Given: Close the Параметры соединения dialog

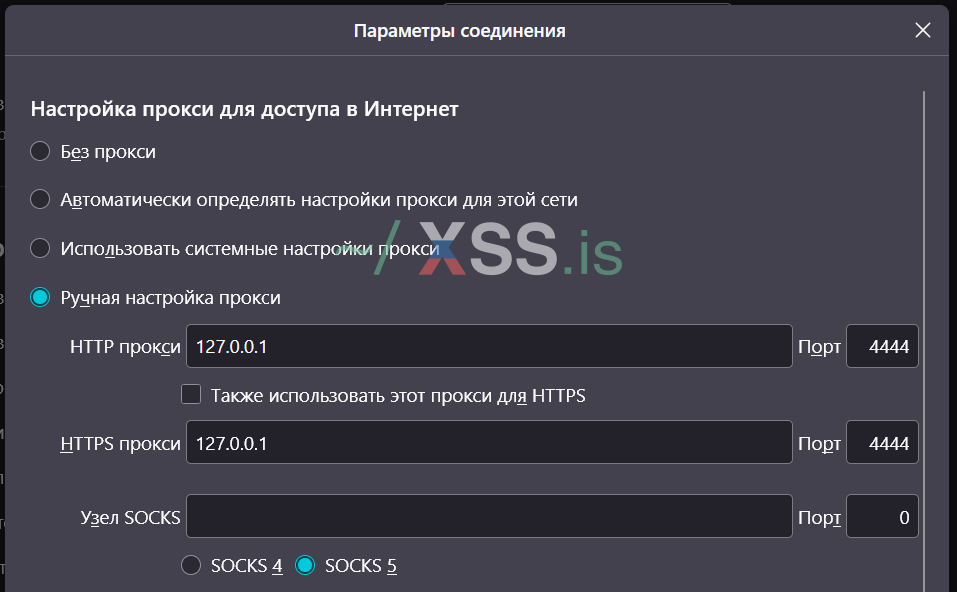Looking at the screenshot, I should click(922, 31).
